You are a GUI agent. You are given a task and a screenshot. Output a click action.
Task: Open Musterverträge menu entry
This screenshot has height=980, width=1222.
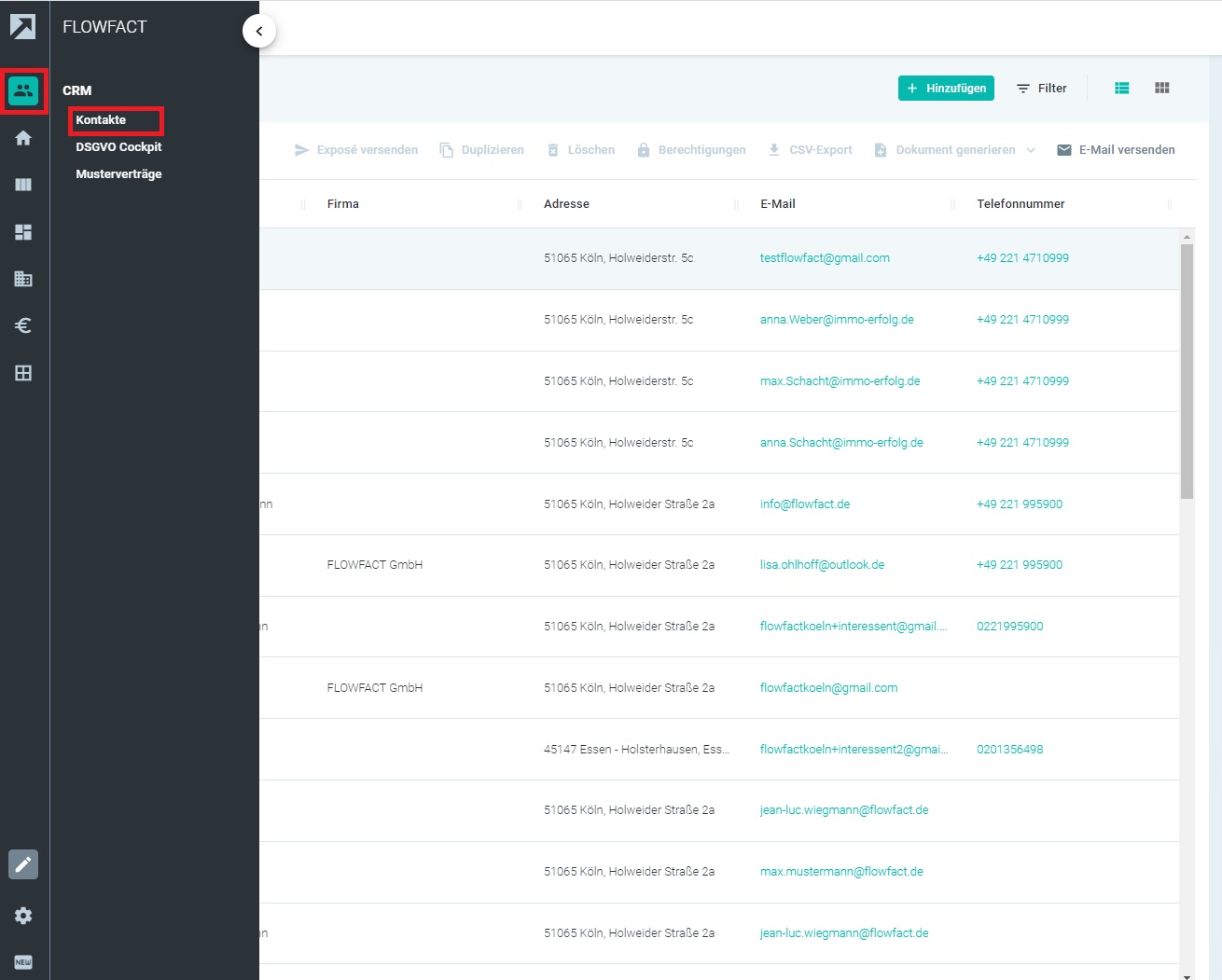pyautogui.click(x=118, y=173)
